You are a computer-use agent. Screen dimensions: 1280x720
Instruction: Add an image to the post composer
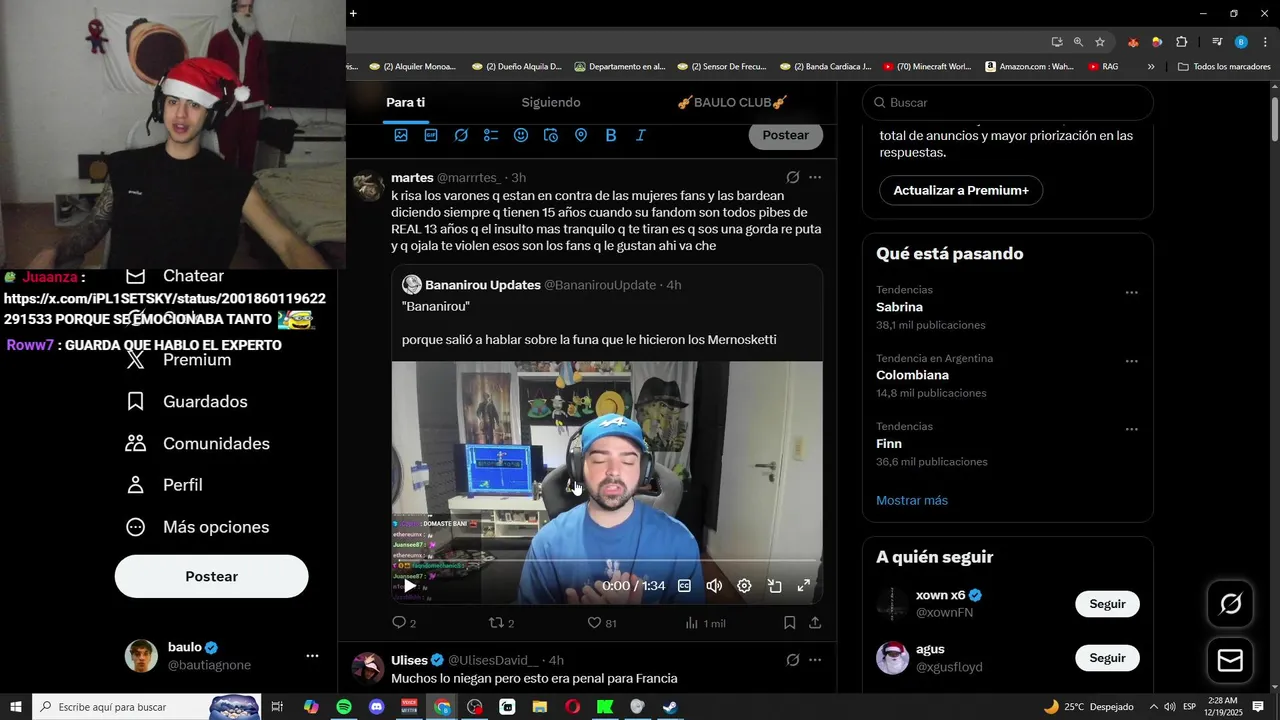click(x=401, y=135)
